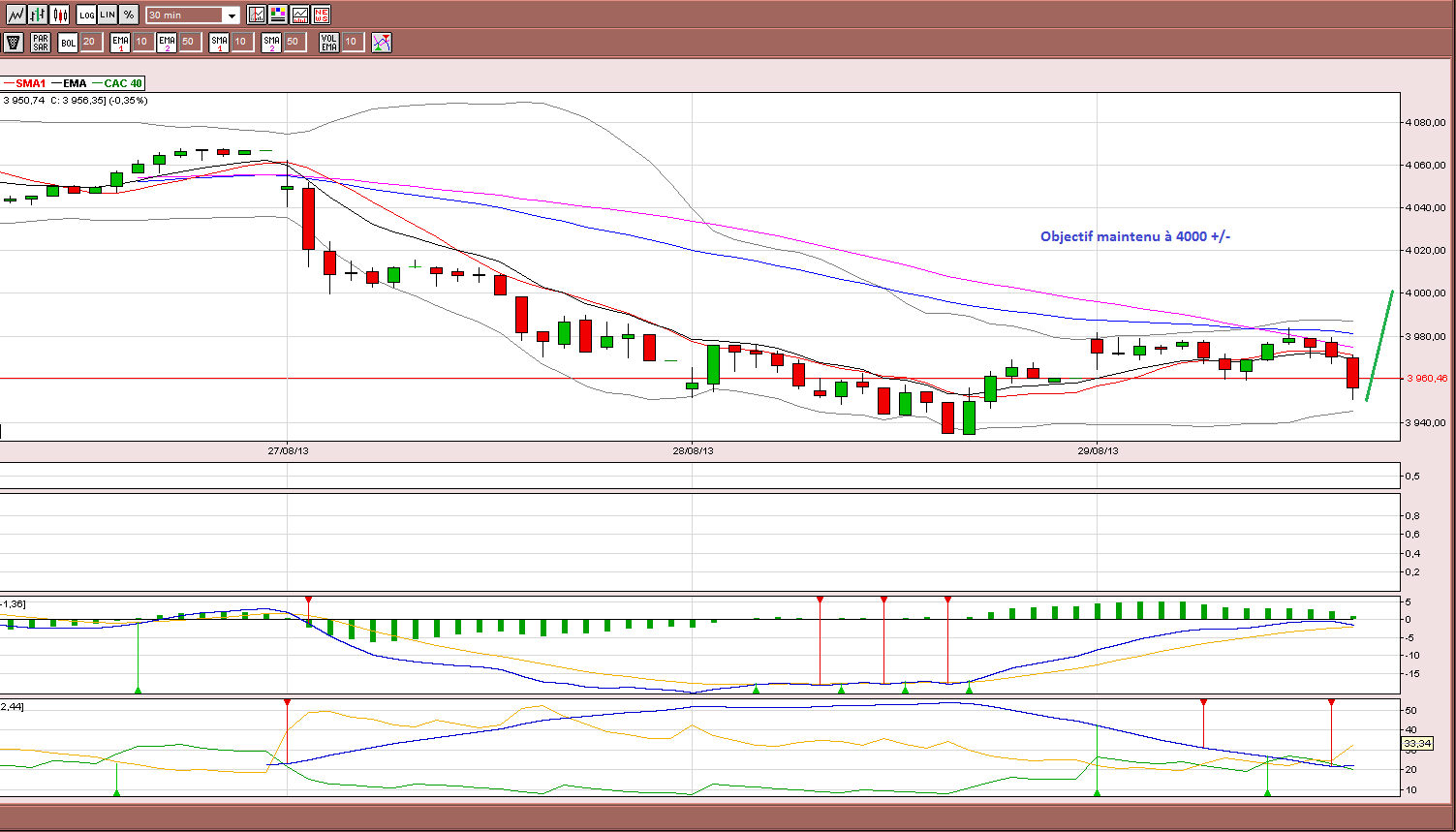
Task: Click the quote info text with C: 3 956,35
Action: [x=76, y=100]
